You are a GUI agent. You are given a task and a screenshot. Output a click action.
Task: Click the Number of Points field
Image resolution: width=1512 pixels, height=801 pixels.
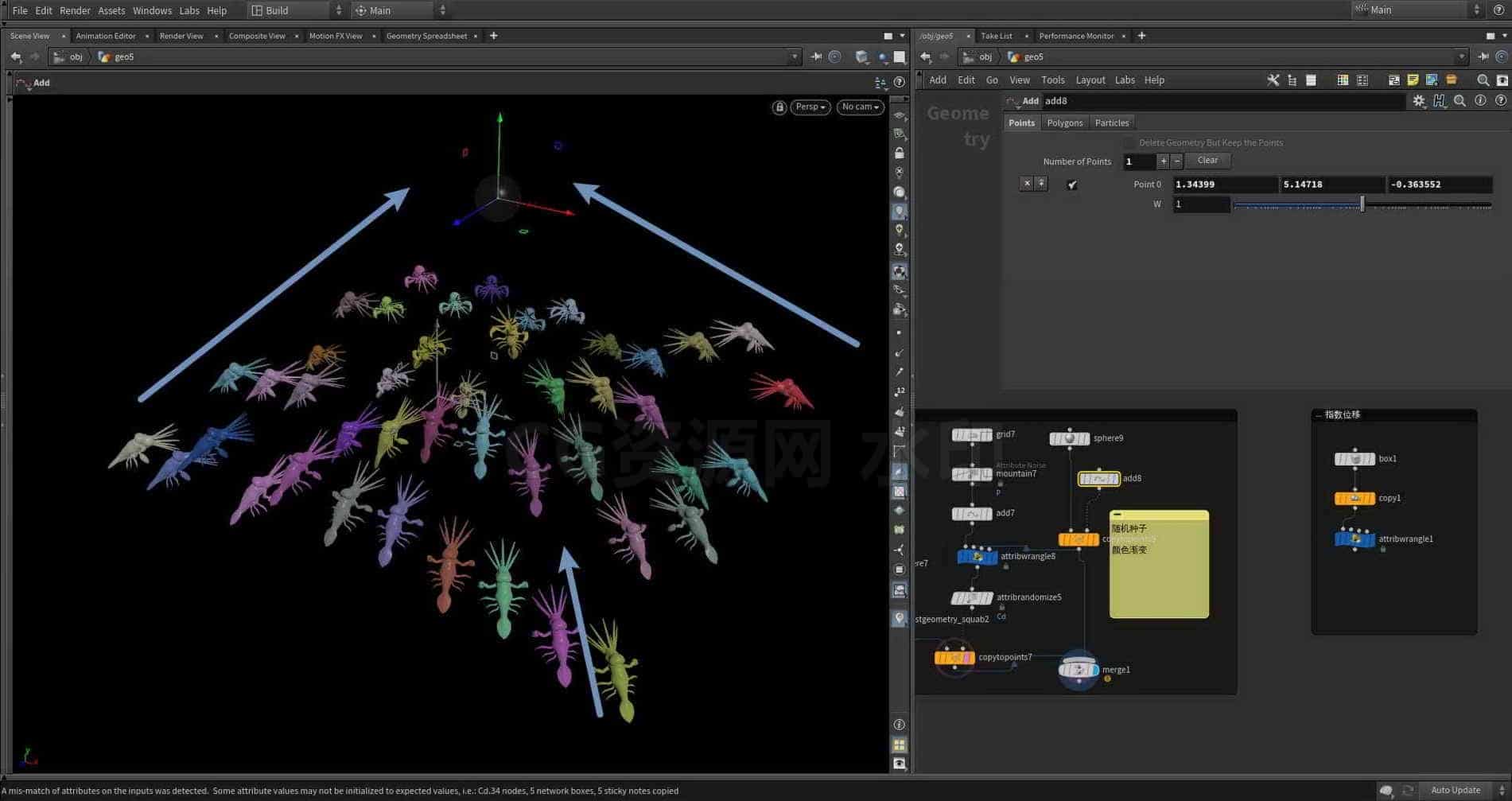click(1138, 161)
